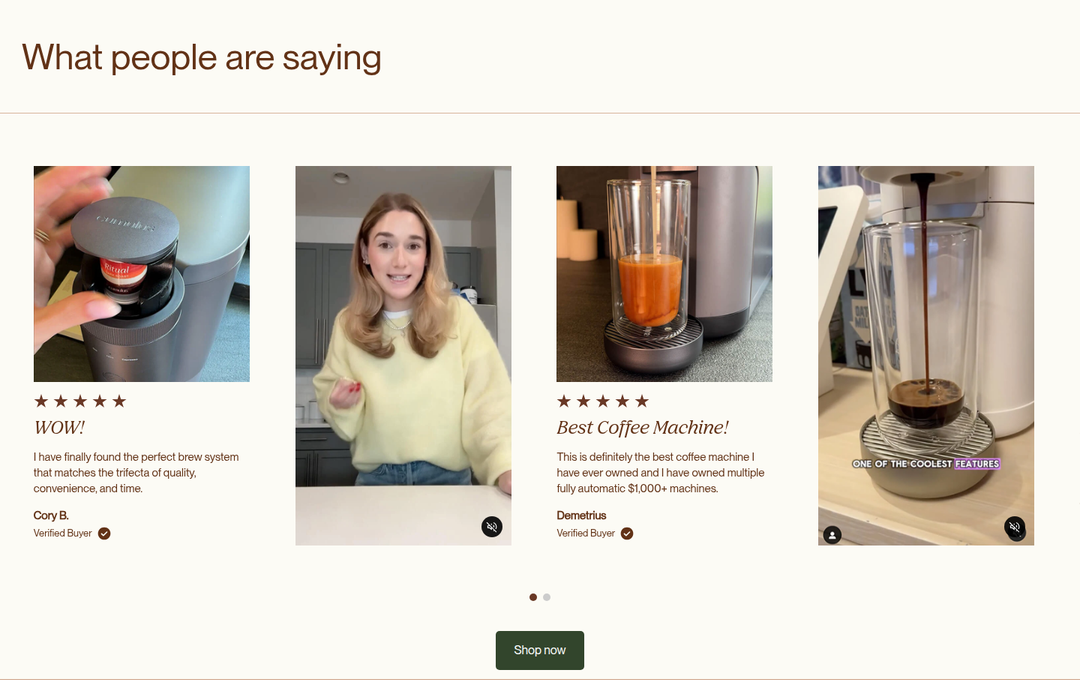The image size is (1080, 680).
Task: Click review text "I have finally found the perfect brew system"
Action: [136, 457]
